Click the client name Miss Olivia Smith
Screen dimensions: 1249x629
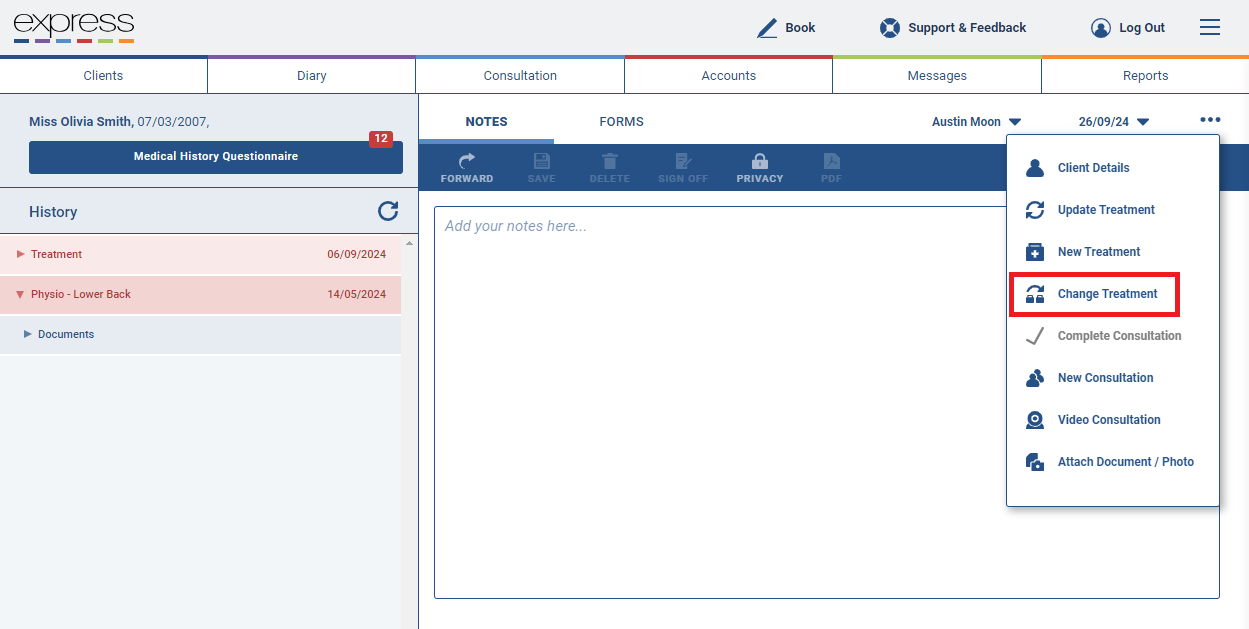80,122
